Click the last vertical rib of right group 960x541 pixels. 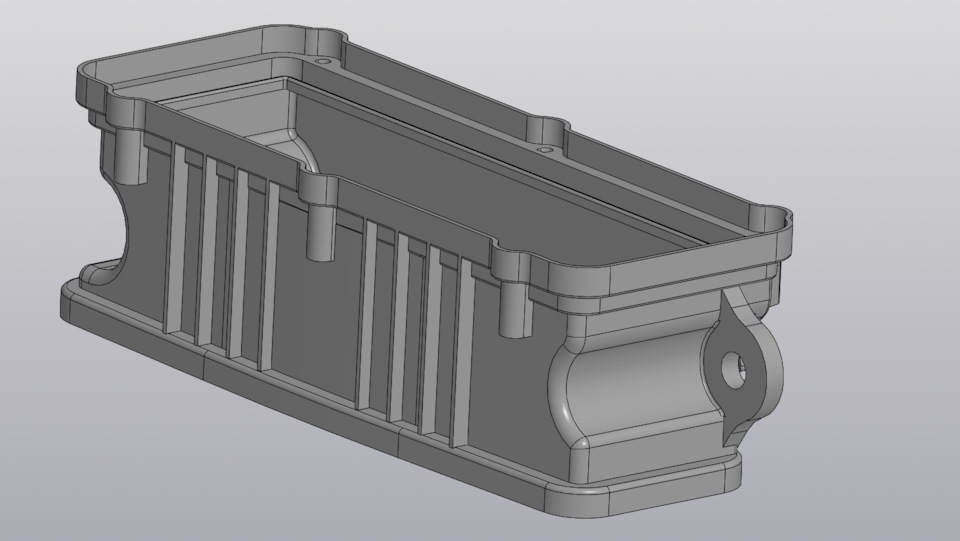click(463, 354)
